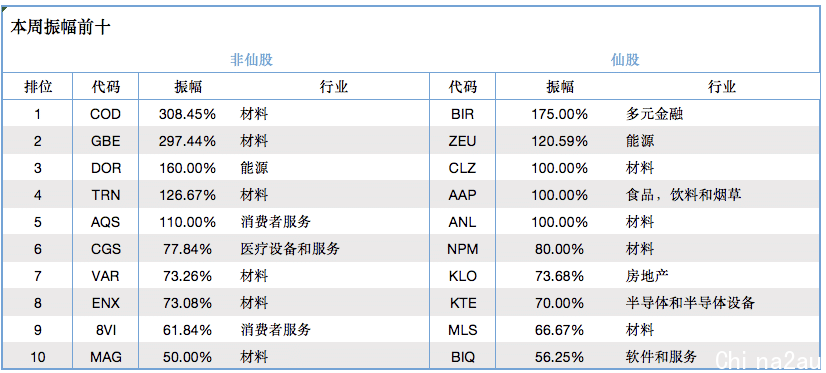Select the 非仙股 section header

(x=251, y=60)
